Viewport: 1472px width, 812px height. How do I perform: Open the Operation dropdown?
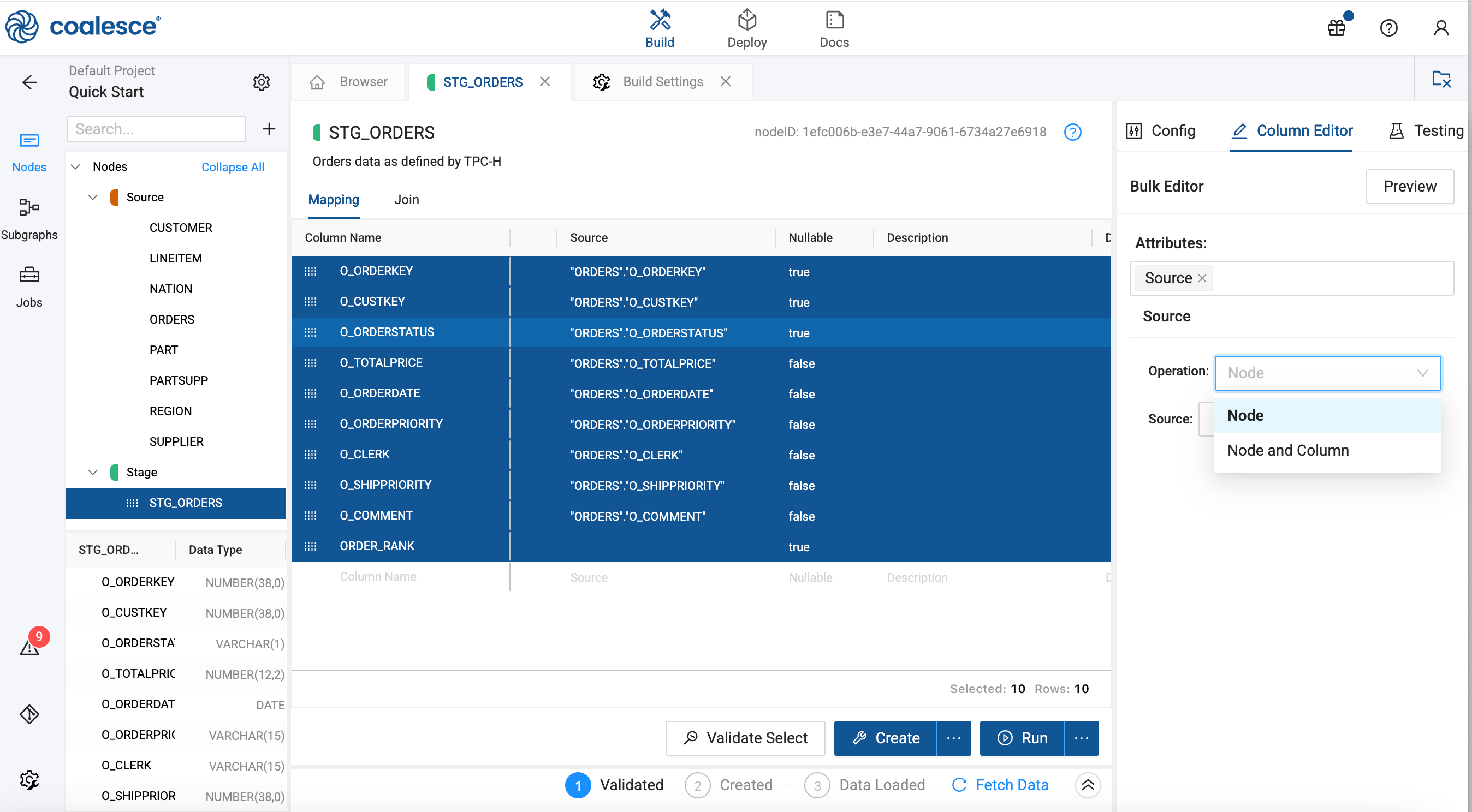tap(1327, 373)
